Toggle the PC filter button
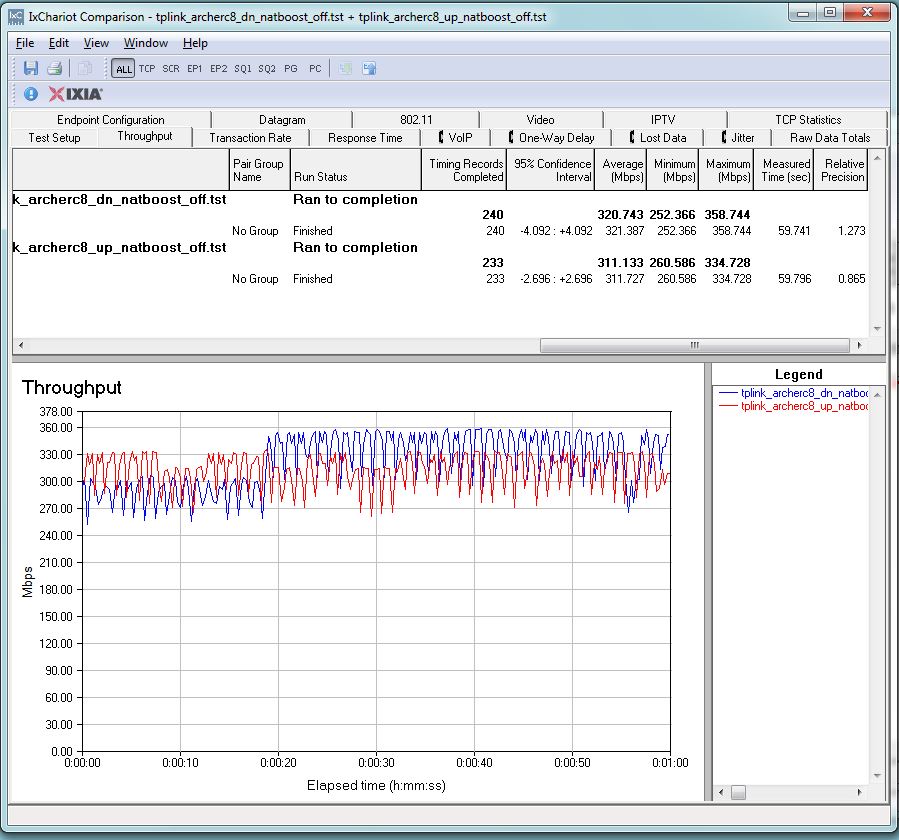 pyautogui.click(x=315, y=69)
